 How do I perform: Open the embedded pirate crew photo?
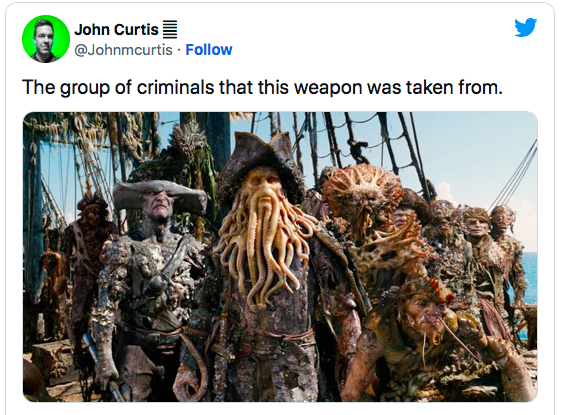[280, 257]
